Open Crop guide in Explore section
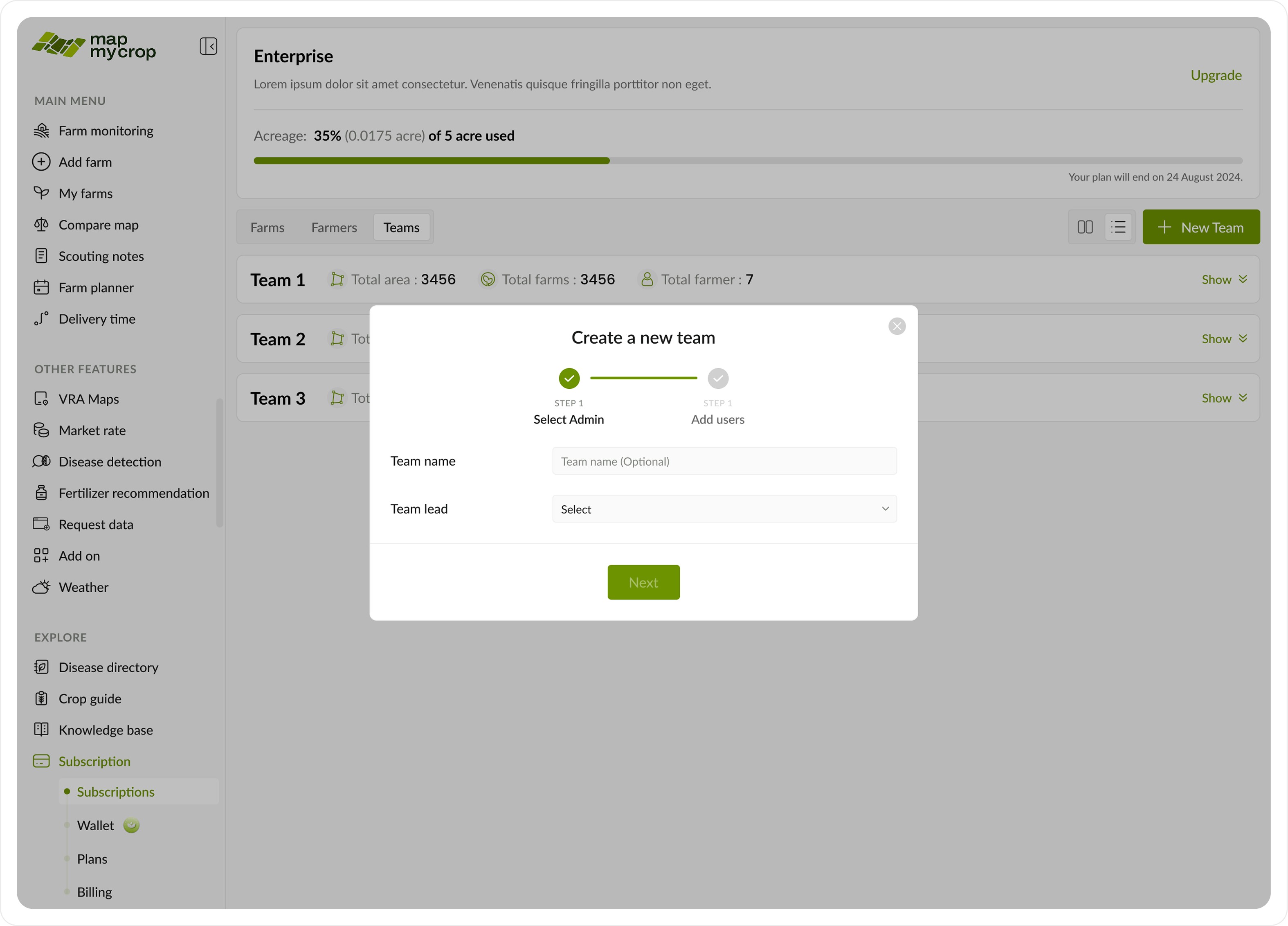Image resolution: width=1288 pixels, height=926 pixels. pos(90,699)
